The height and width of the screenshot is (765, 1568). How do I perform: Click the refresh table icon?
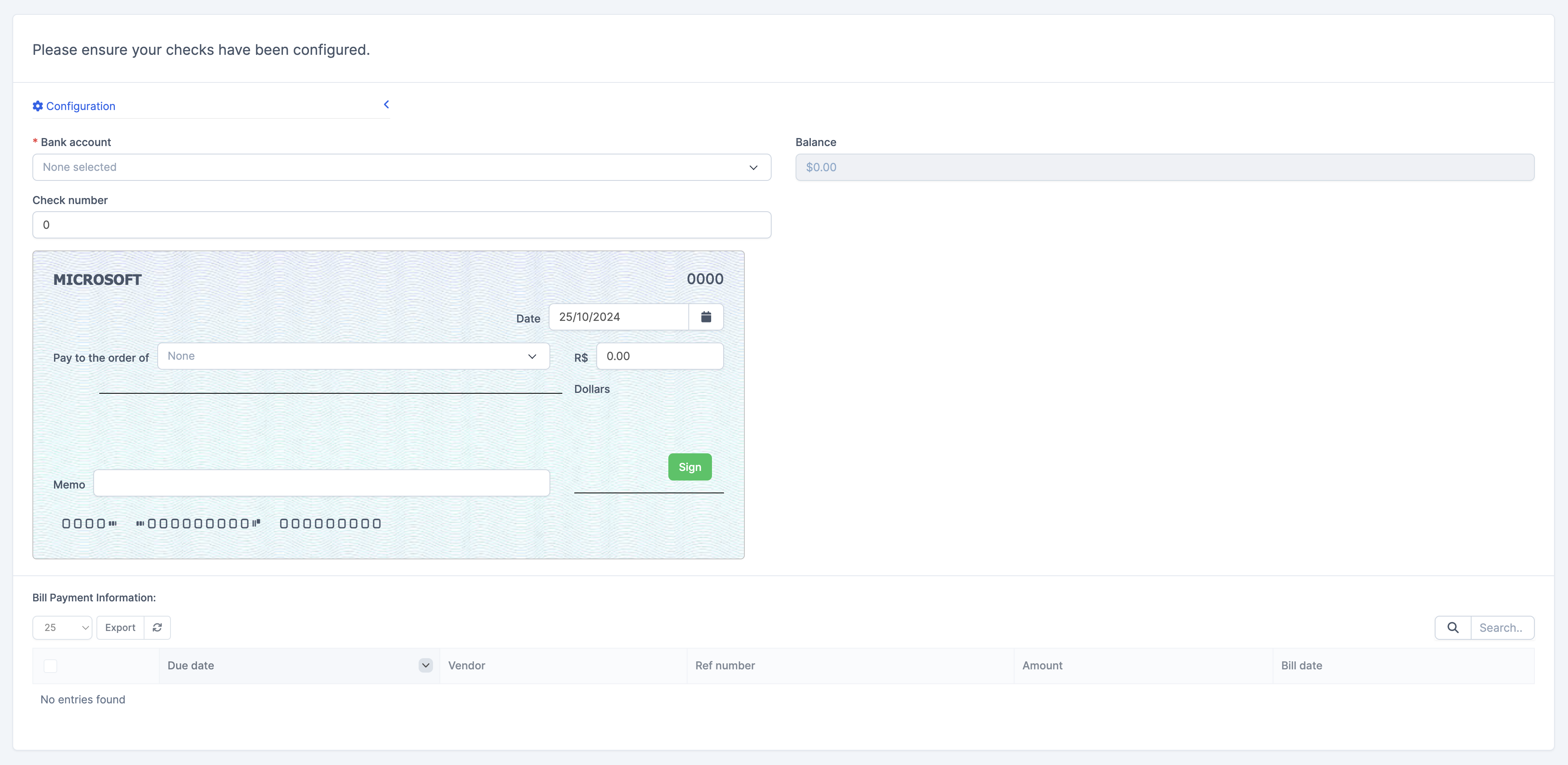click(157, 627)
